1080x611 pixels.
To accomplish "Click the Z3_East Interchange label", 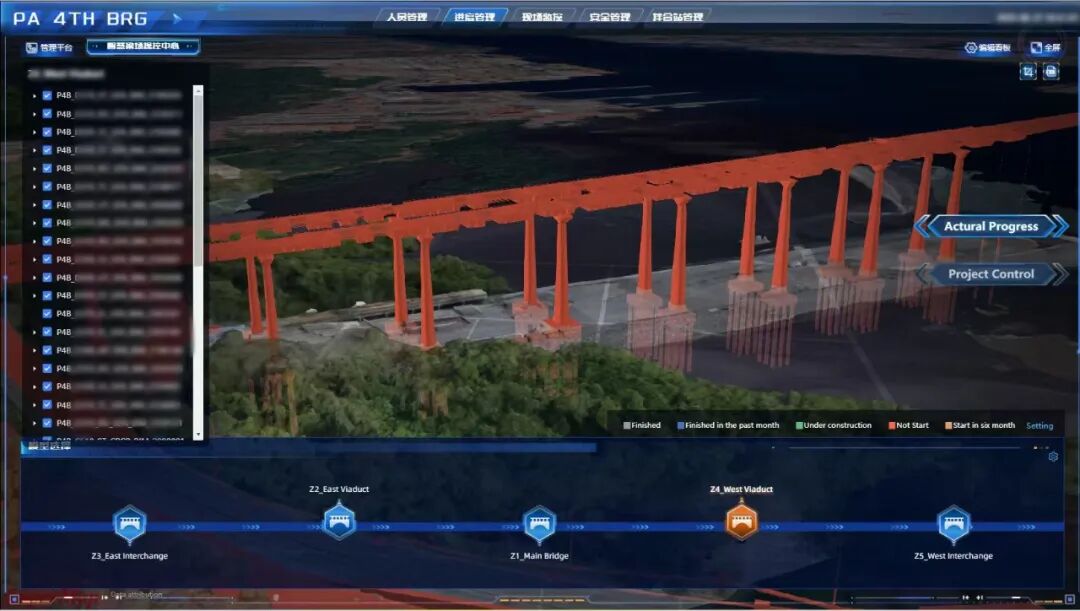I will coord(129,556).
